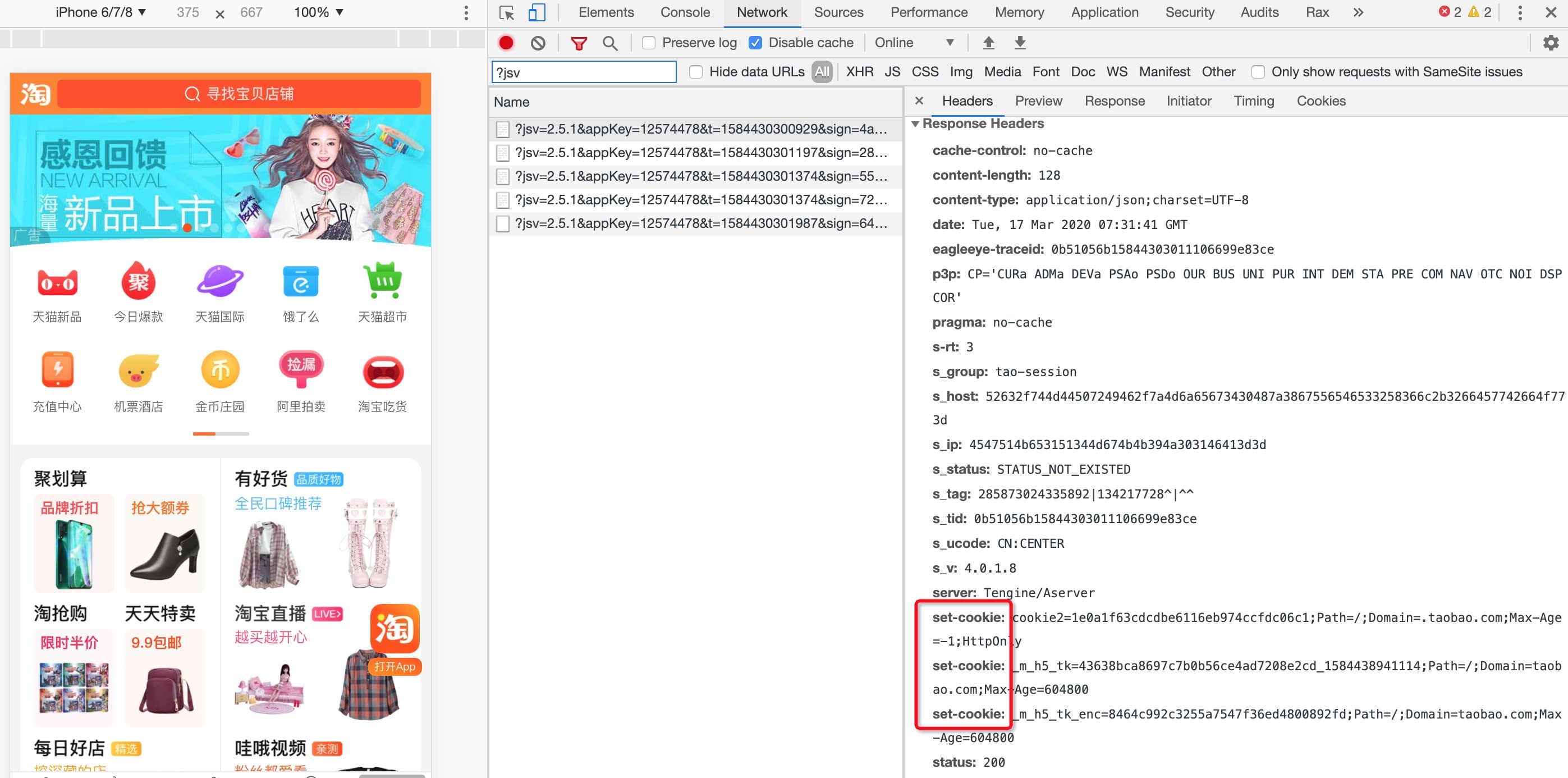
Task: Open network search with the magnifier icon
Action: (609, 43)
